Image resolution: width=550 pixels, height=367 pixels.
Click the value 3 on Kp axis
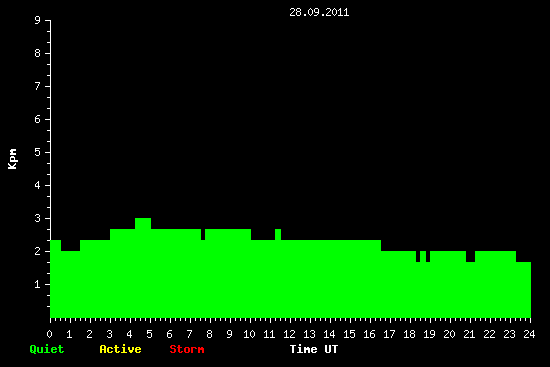pos(38,218)
